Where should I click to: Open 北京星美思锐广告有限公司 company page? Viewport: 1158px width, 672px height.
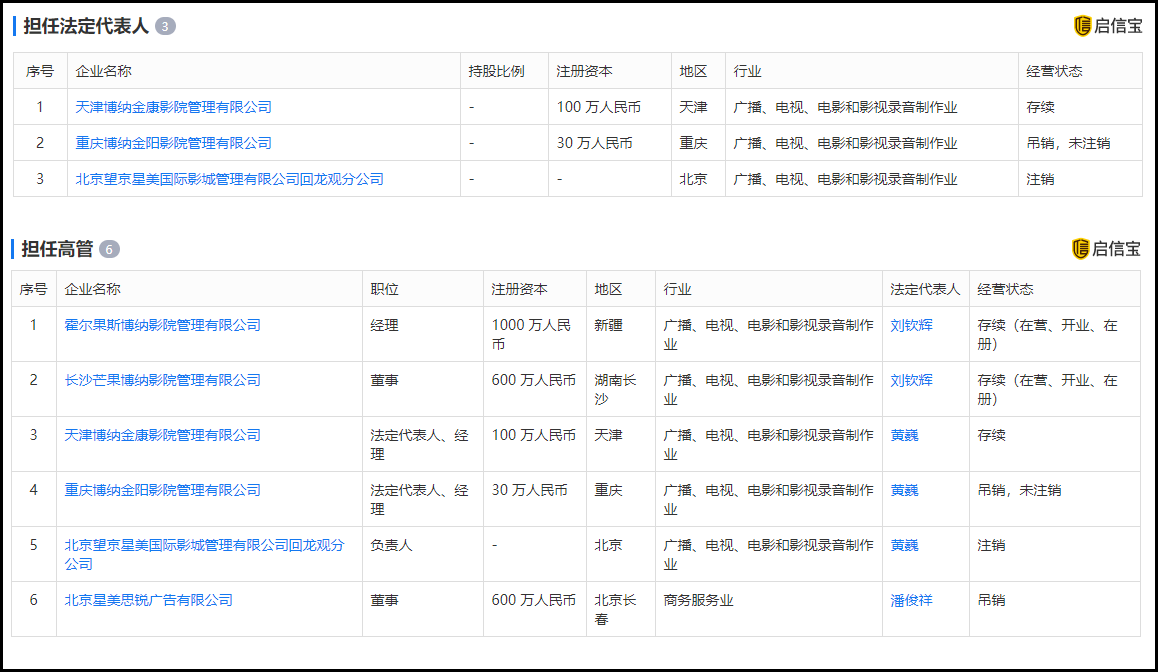146,599
